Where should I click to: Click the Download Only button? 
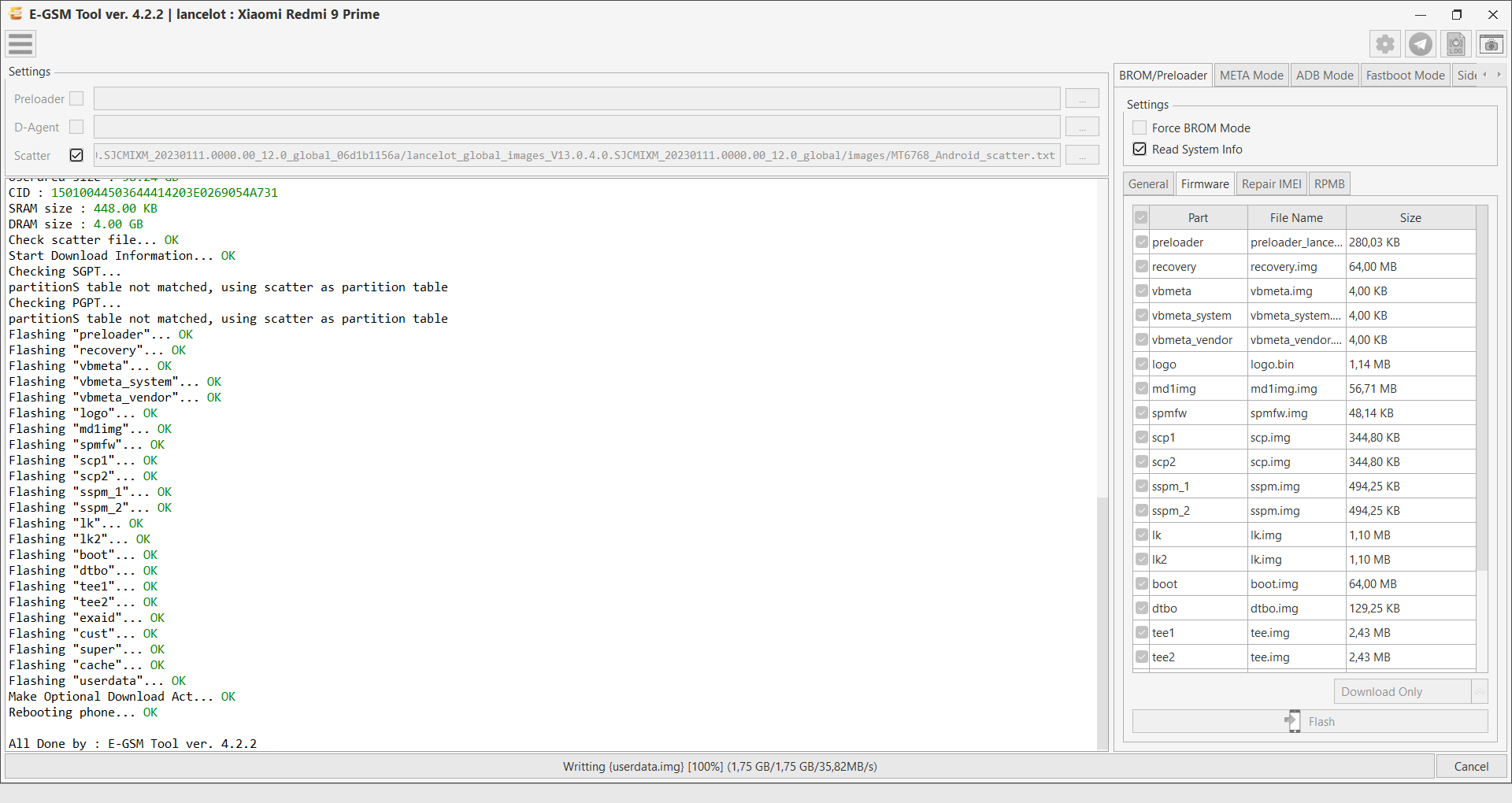(x=1403, y=691)
